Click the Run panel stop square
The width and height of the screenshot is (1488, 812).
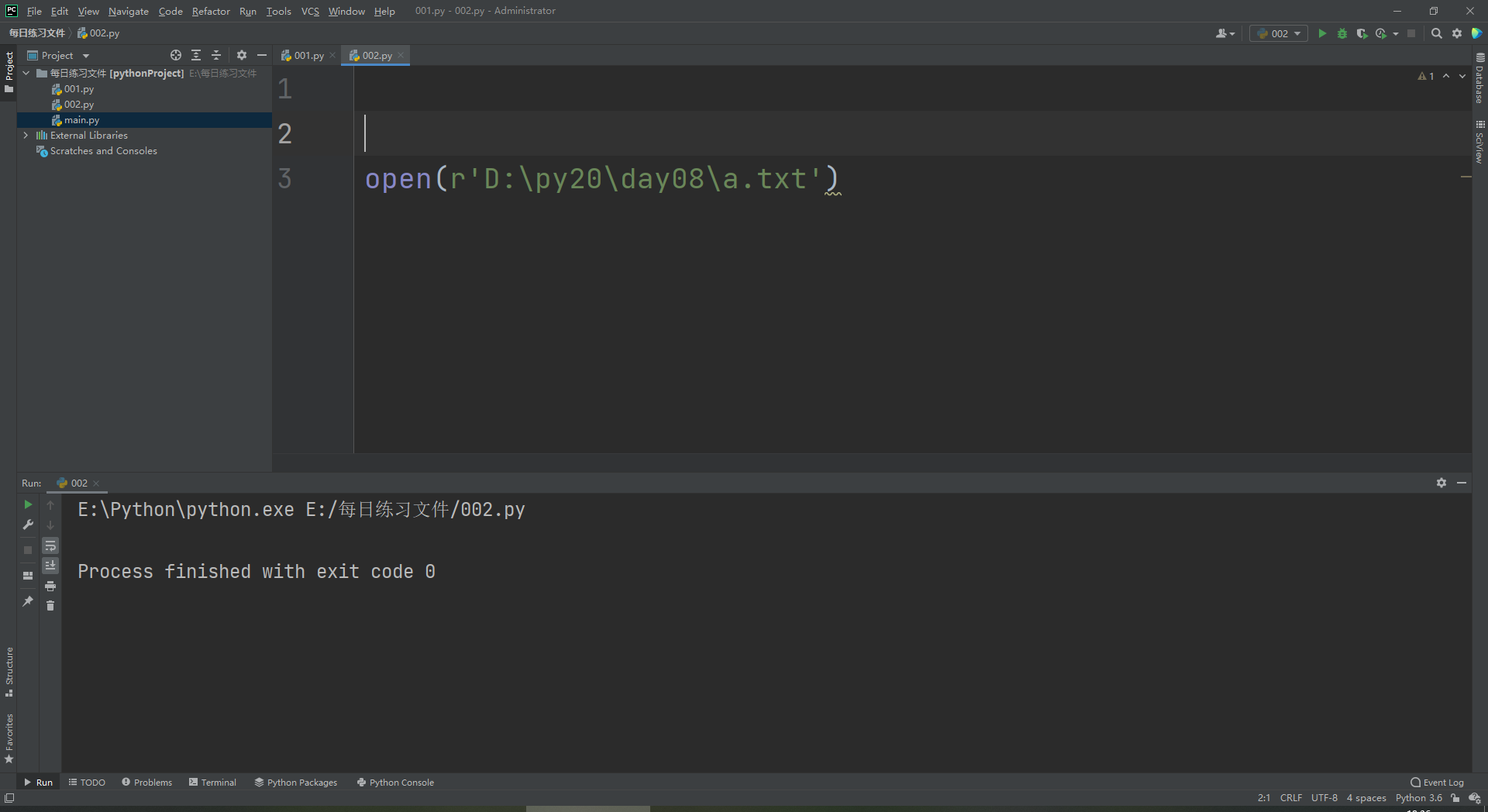(28, 550)
